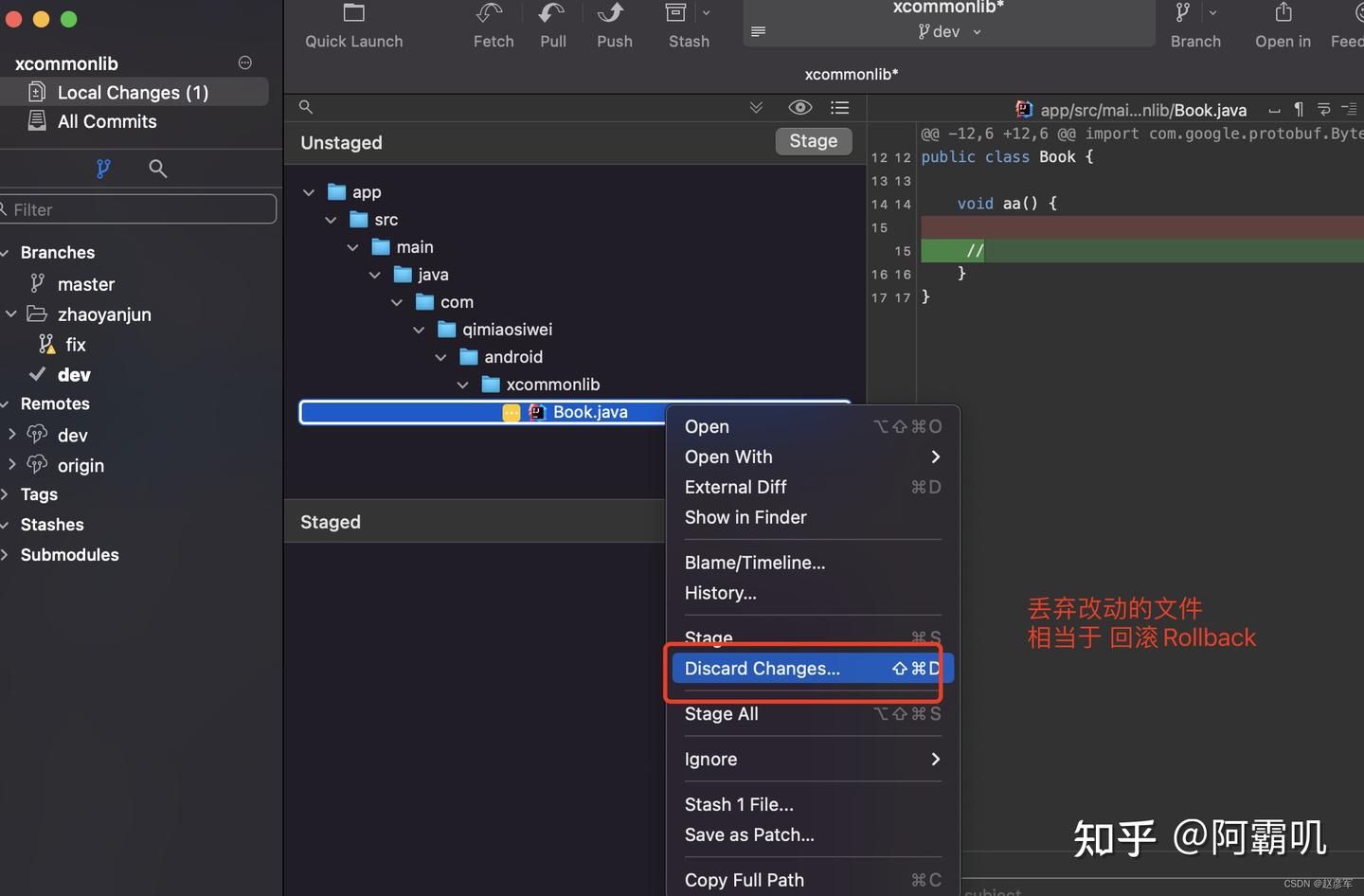Image resolution: width=1364 pixels, height=896 pixels.
Task: Toggle the eye visibility icon in file list header
Action: tap(800, 107)
